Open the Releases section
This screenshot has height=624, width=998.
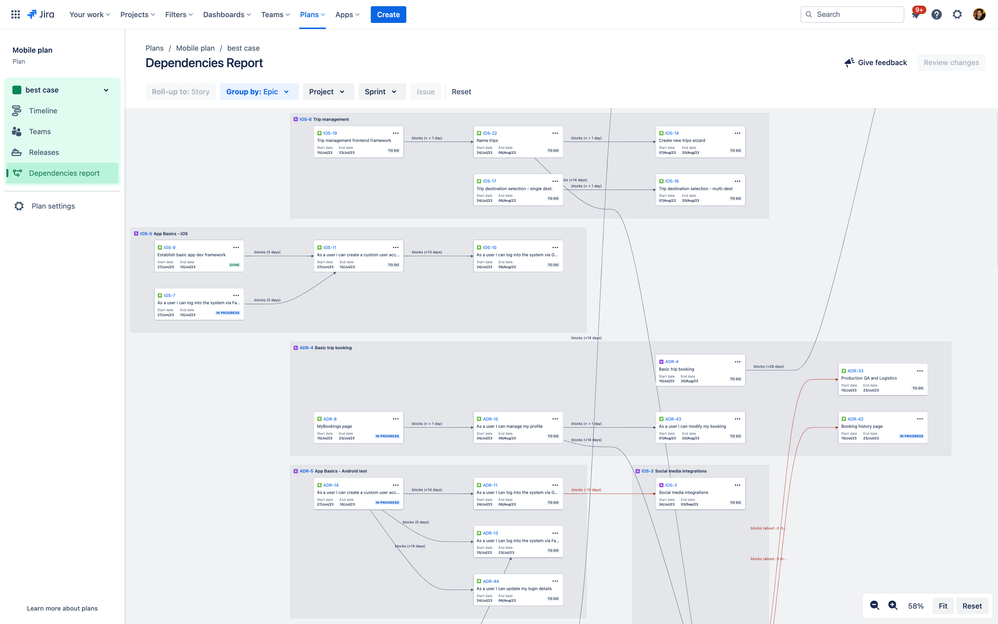coord(43,152)
